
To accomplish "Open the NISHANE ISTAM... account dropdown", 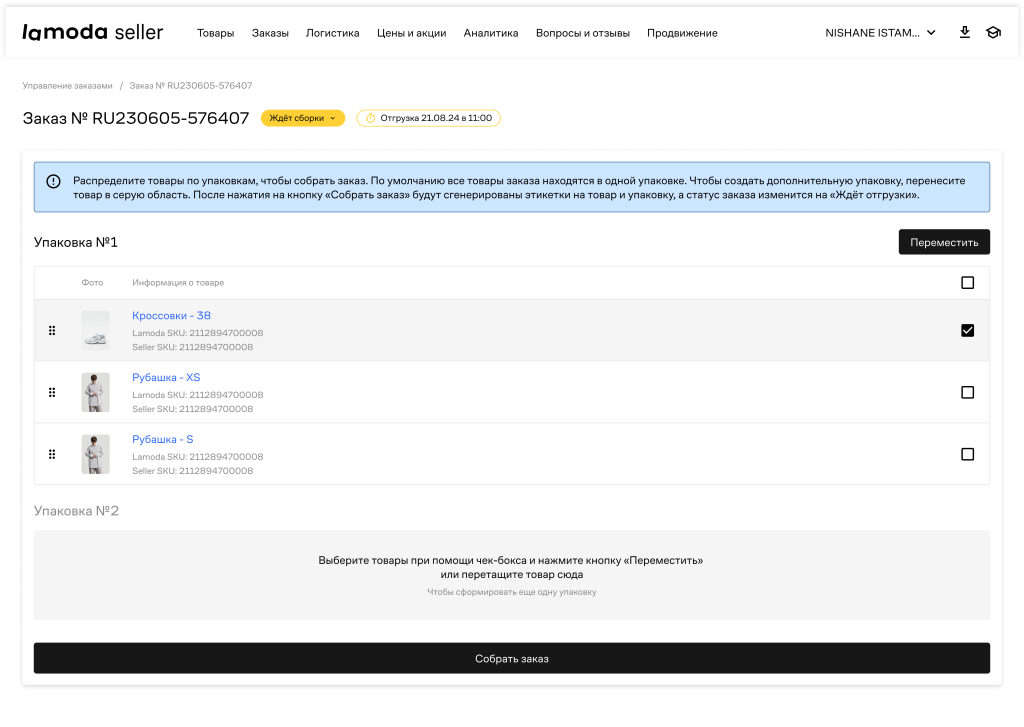I will click(x=880, y=33).
